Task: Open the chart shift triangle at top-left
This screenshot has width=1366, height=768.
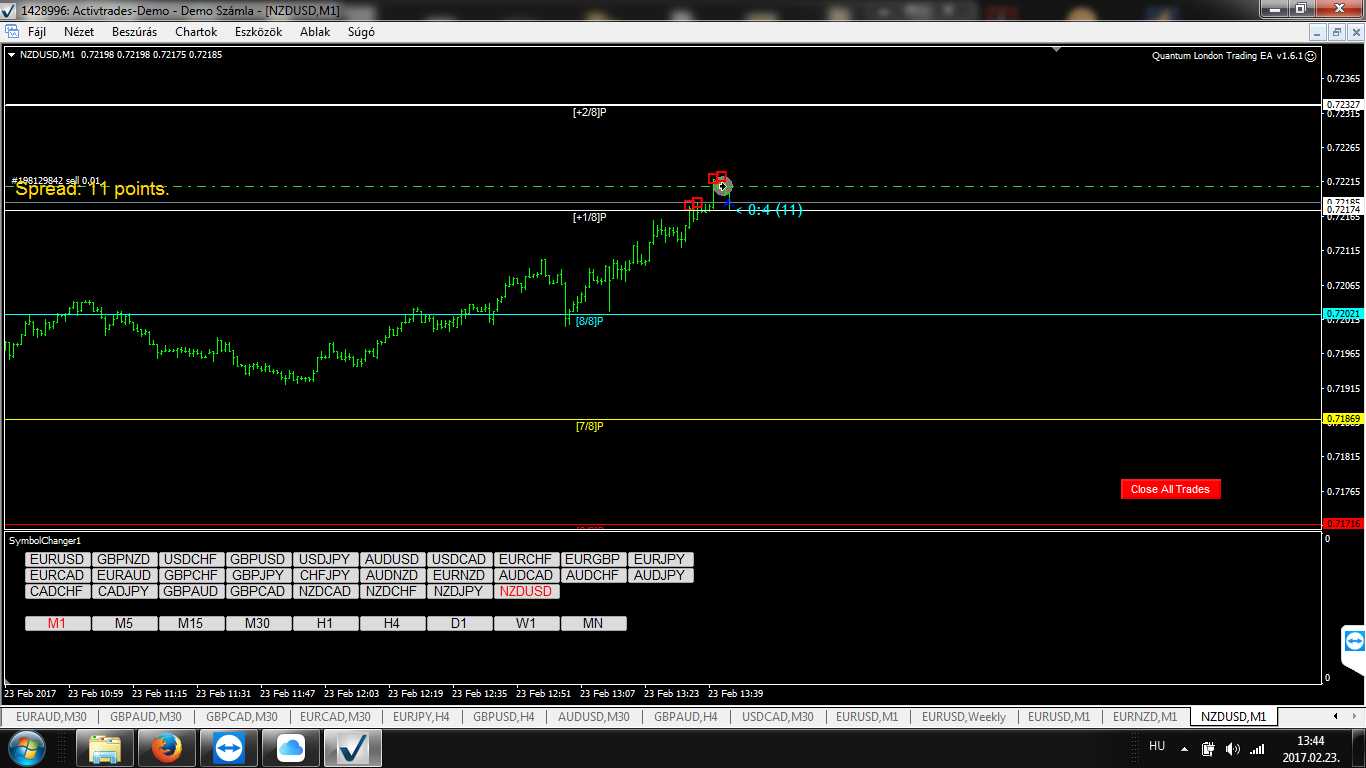Action: pos(12,55)
